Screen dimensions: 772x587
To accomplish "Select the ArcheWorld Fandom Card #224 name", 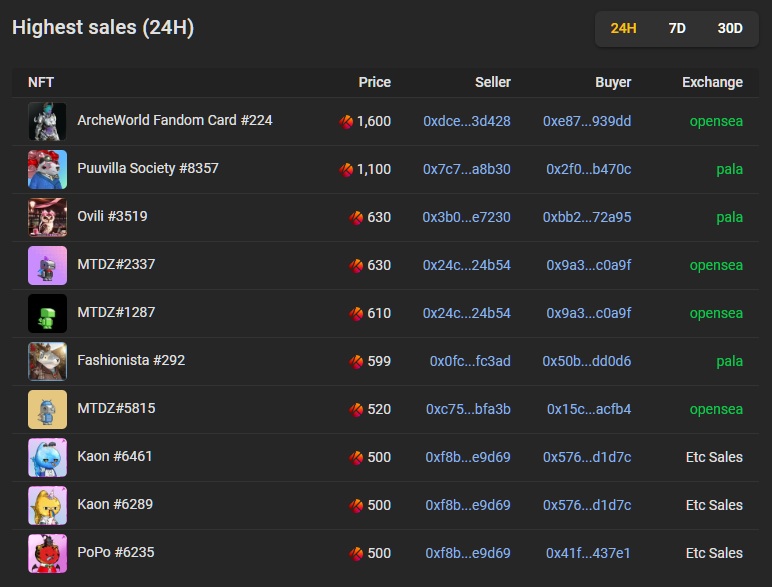I will click(x=175, y=120).
